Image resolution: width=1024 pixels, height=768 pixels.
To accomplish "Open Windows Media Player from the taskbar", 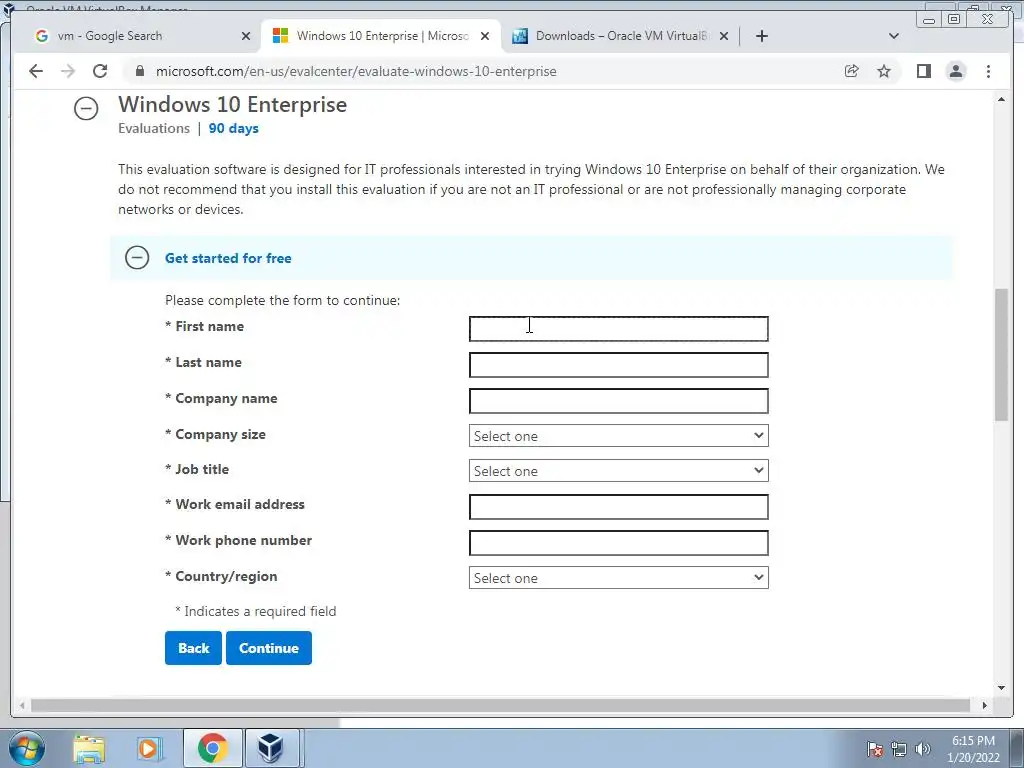I will [x=148, y=748].
